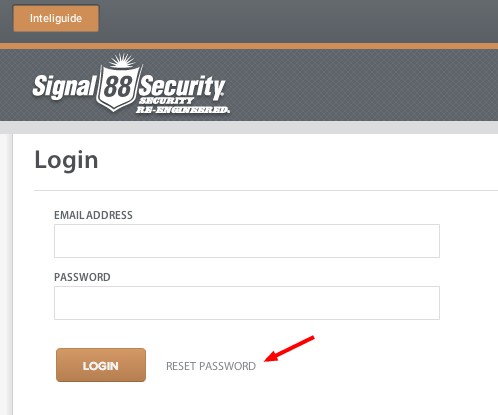Click the word 'Signal' in the logo
Viewport: 498px width, 415px height.
pyautogui.click(x=64, y=87)
